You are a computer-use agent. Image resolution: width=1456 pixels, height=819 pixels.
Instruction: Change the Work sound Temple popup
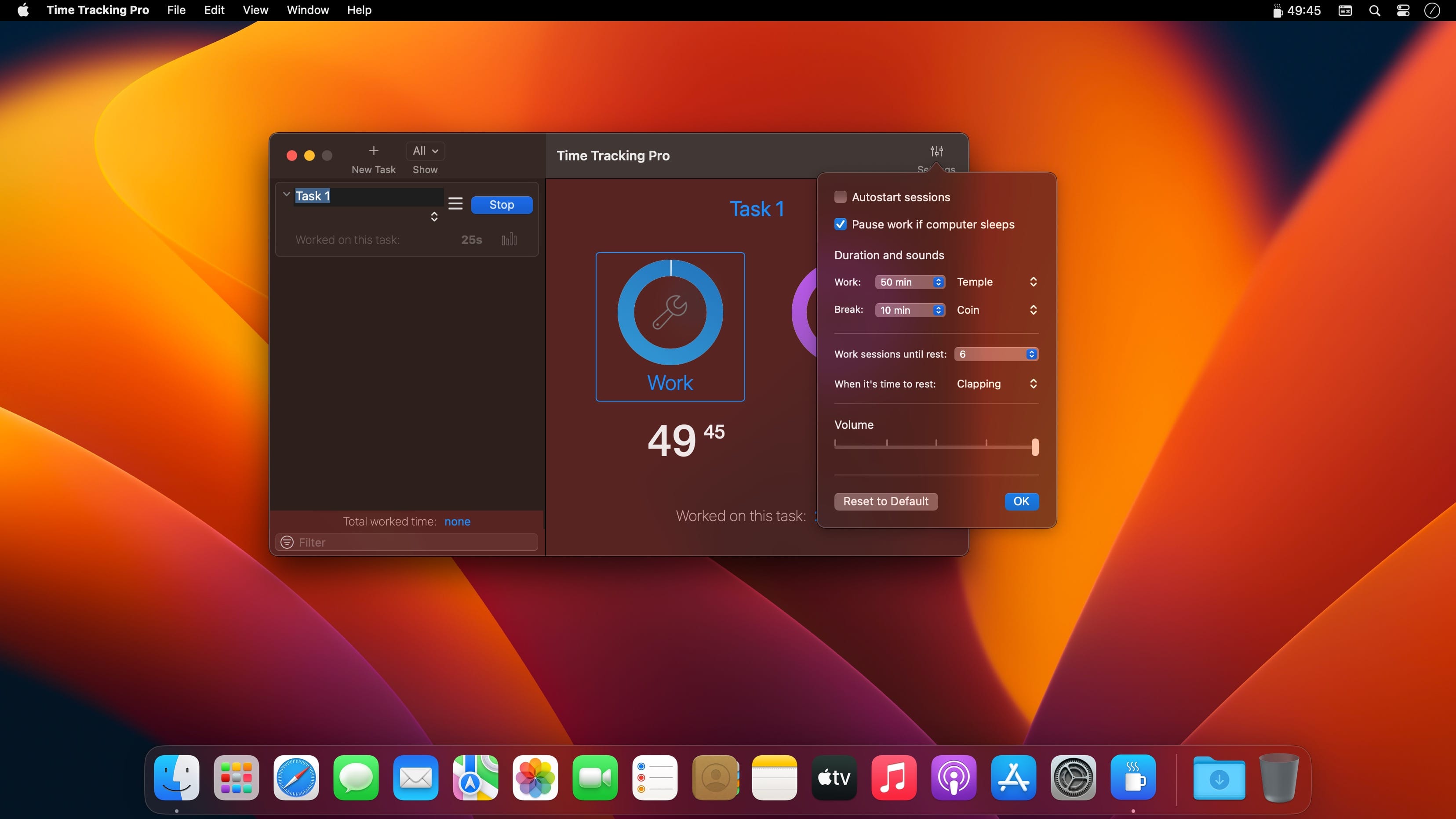(997, 282)
